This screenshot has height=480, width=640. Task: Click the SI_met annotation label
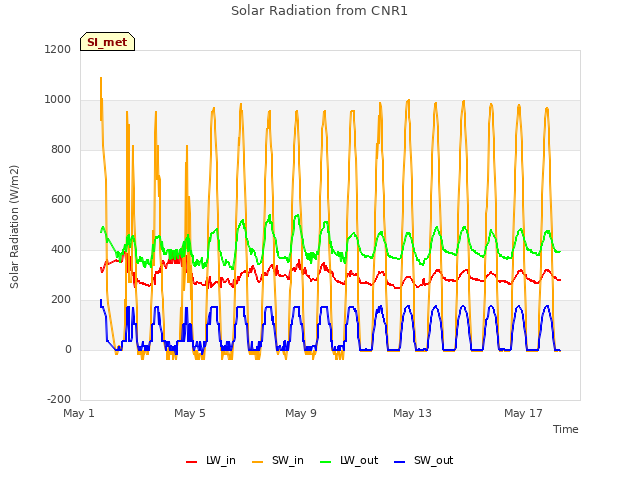pyautogui.click(x=107, y=42)
